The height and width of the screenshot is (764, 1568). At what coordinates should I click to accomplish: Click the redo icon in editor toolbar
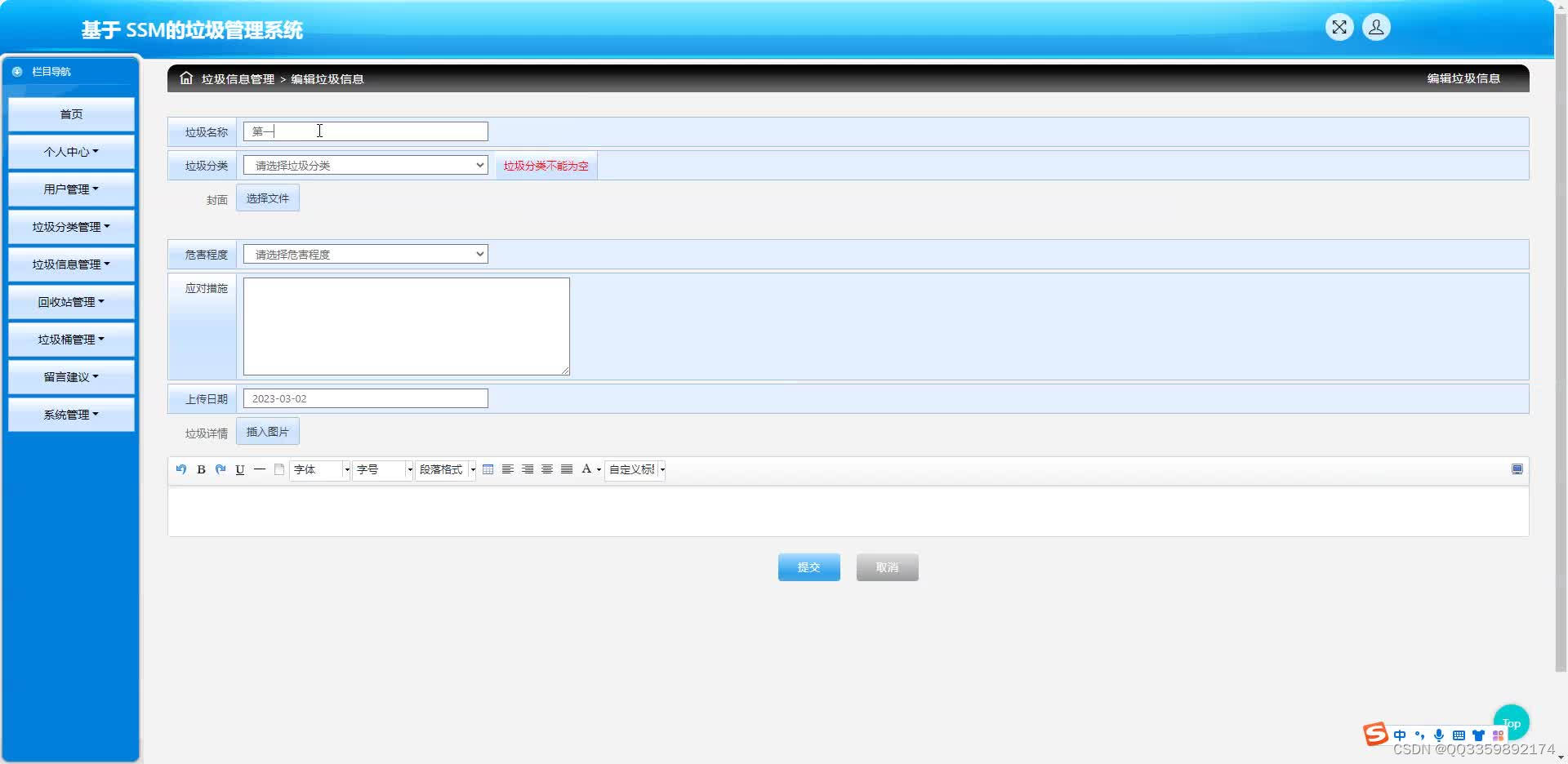[x=220, y=469]
